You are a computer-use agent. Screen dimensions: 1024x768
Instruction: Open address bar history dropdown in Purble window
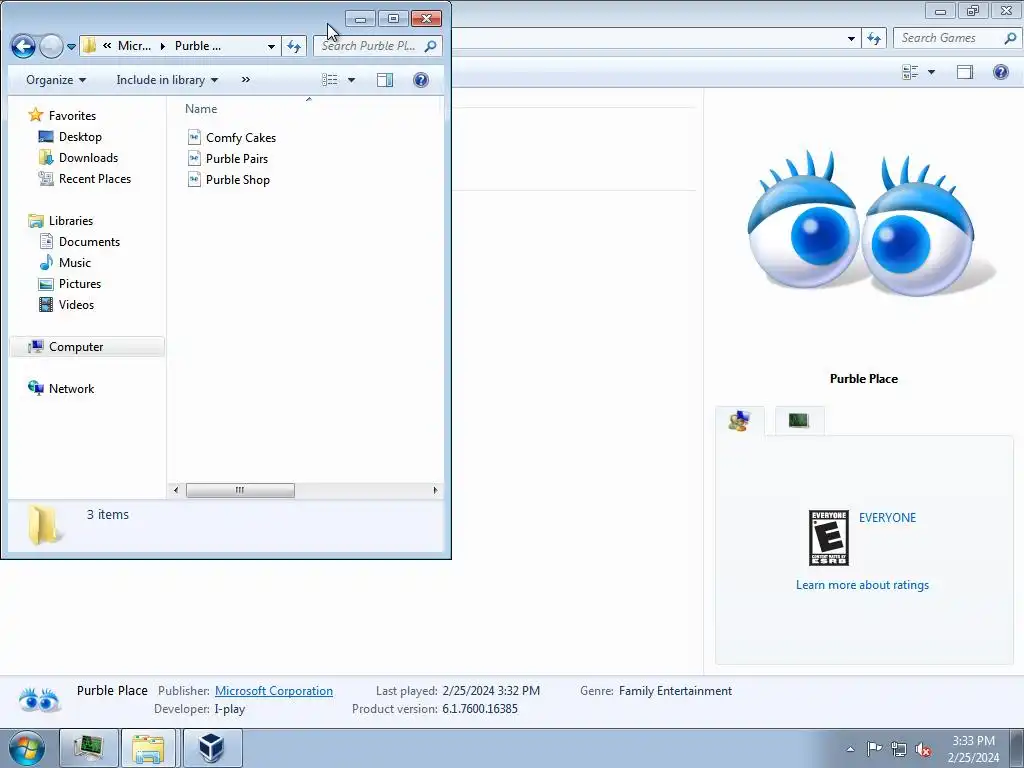[x=271, y=46]
